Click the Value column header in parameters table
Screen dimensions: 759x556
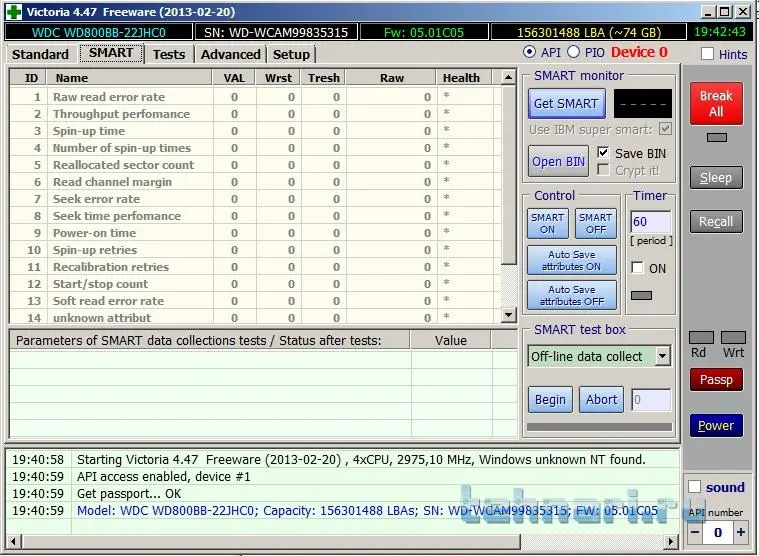point(451,341)
